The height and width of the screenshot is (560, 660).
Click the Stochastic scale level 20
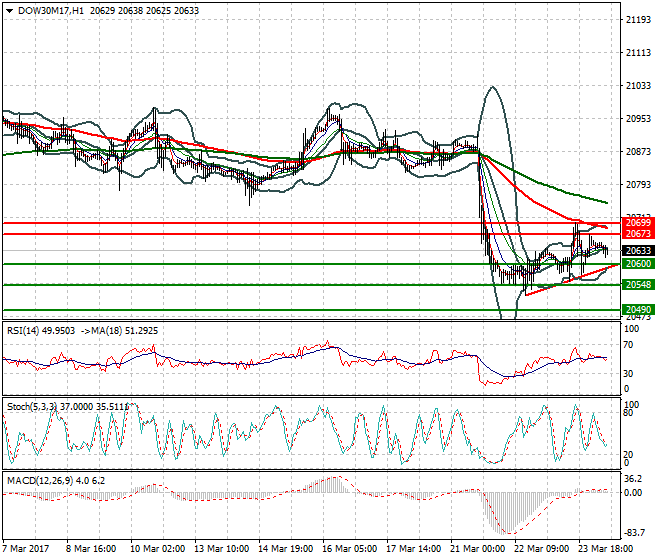628,454
